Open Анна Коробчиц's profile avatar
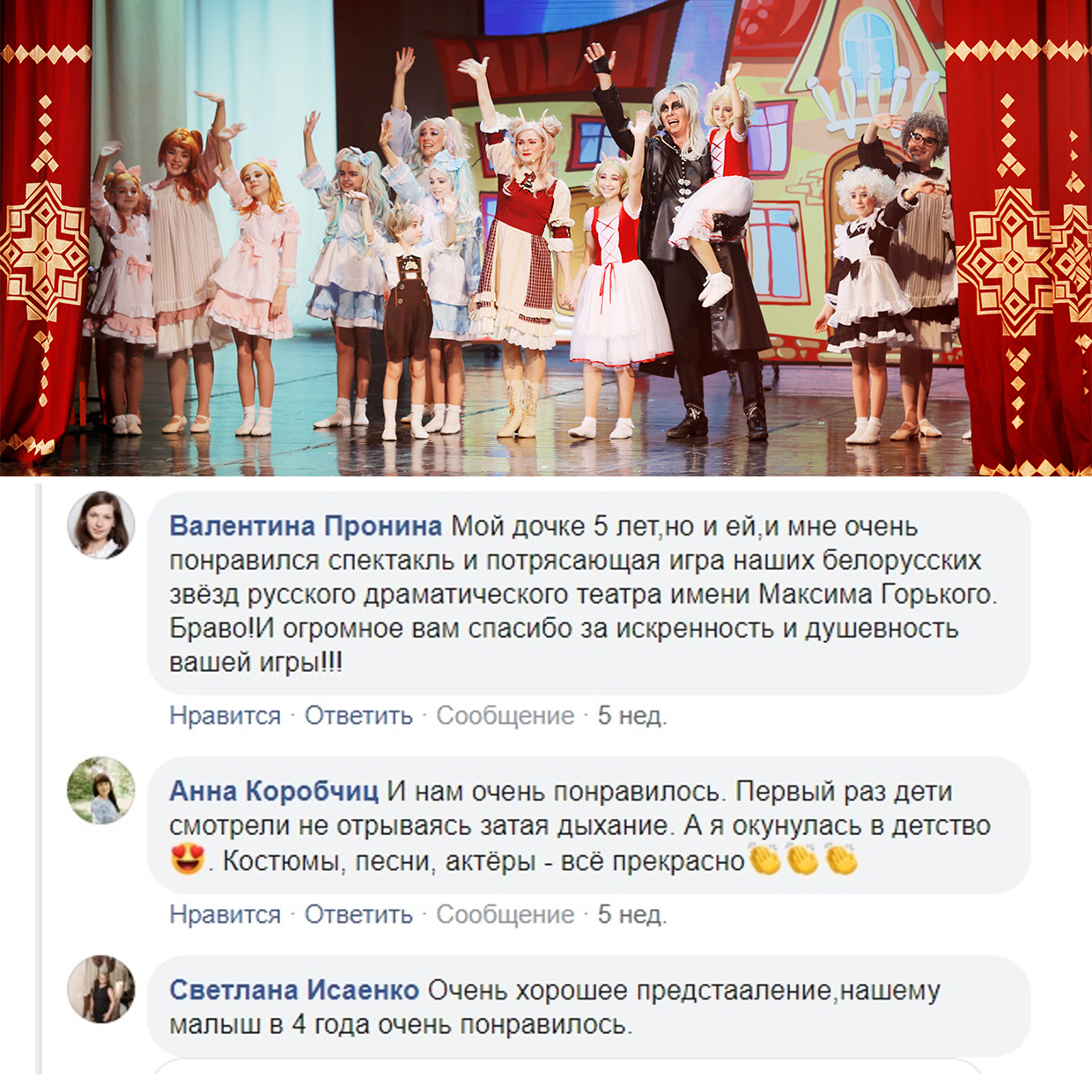Viewport: 1092px width, 1092px height. point(101,790)
